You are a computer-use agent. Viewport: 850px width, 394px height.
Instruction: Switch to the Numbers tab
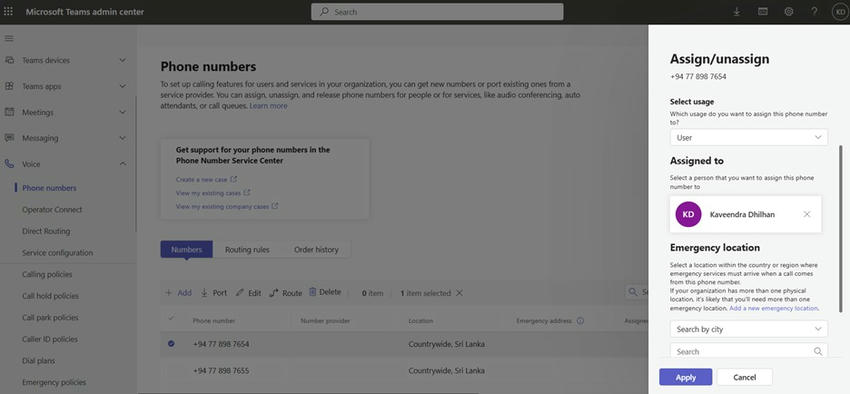coord(186,249)
